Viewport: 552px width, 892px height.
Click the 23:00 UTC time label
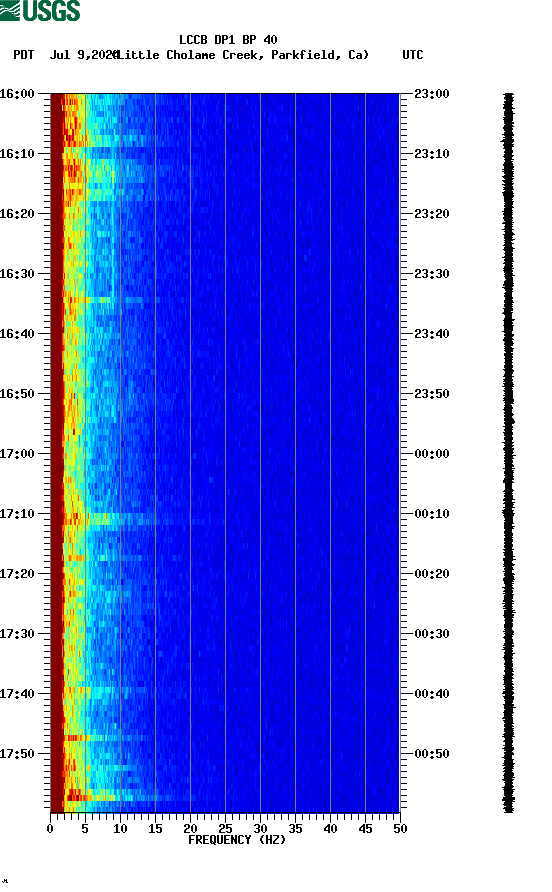pyautogui.click(x=432, y=93)
